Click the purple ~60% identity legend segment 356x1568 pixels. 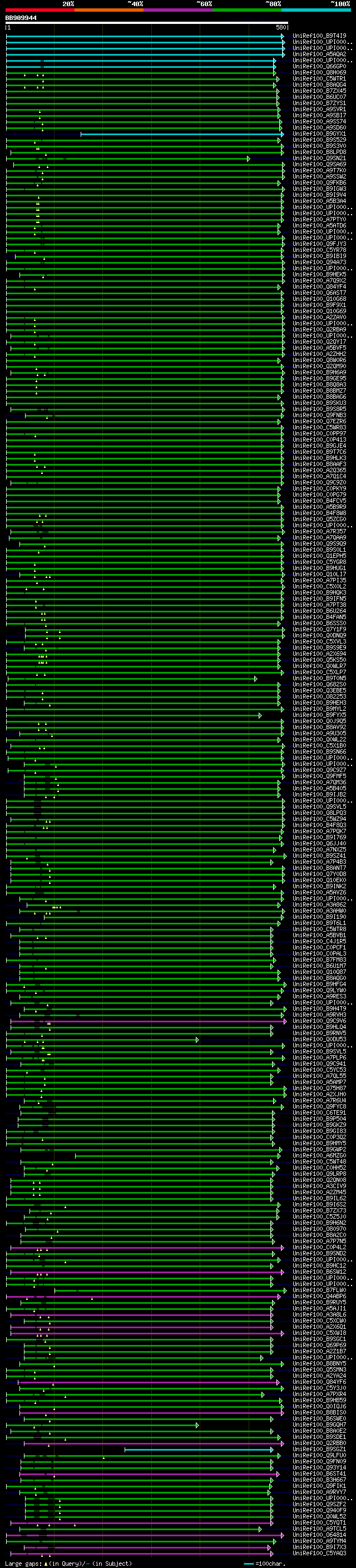coord(179,10)
